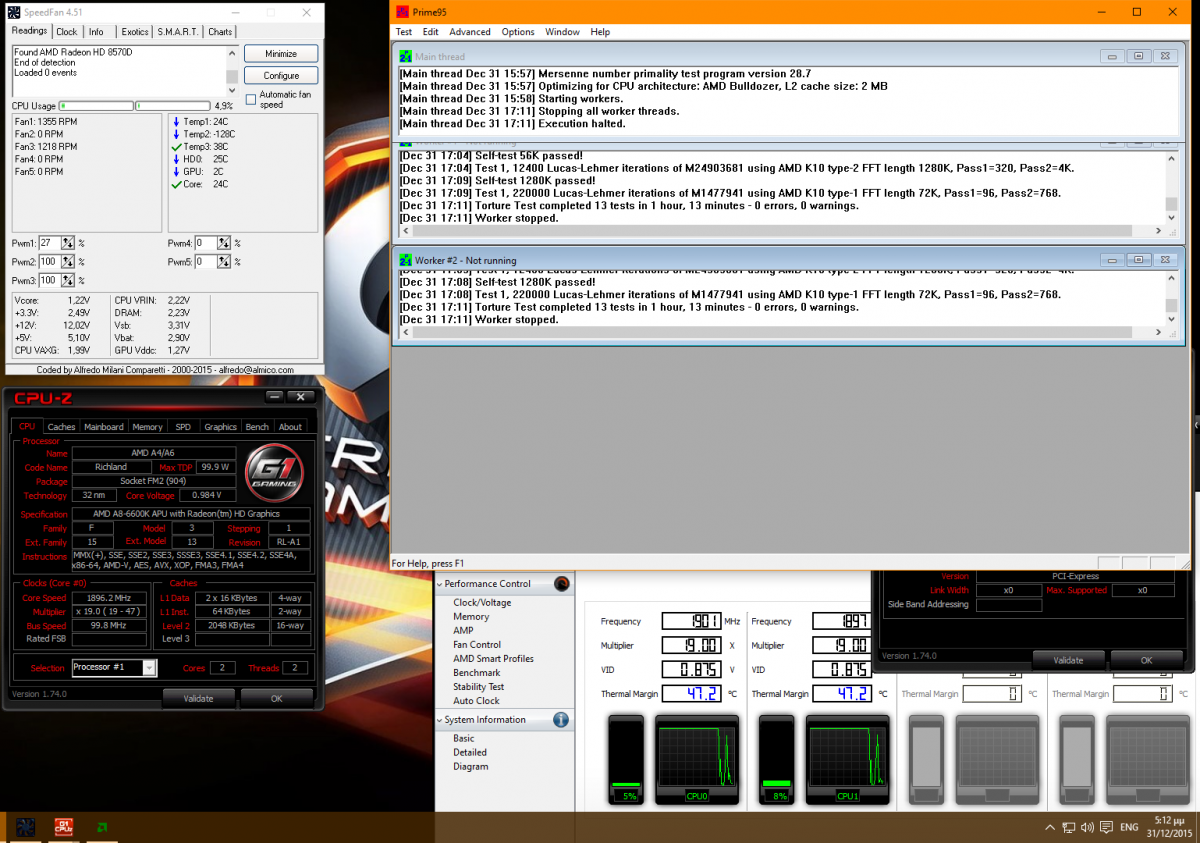Click SpeedFan's Configure button
Screen dimensions: 1200x843
pos(281,75)
